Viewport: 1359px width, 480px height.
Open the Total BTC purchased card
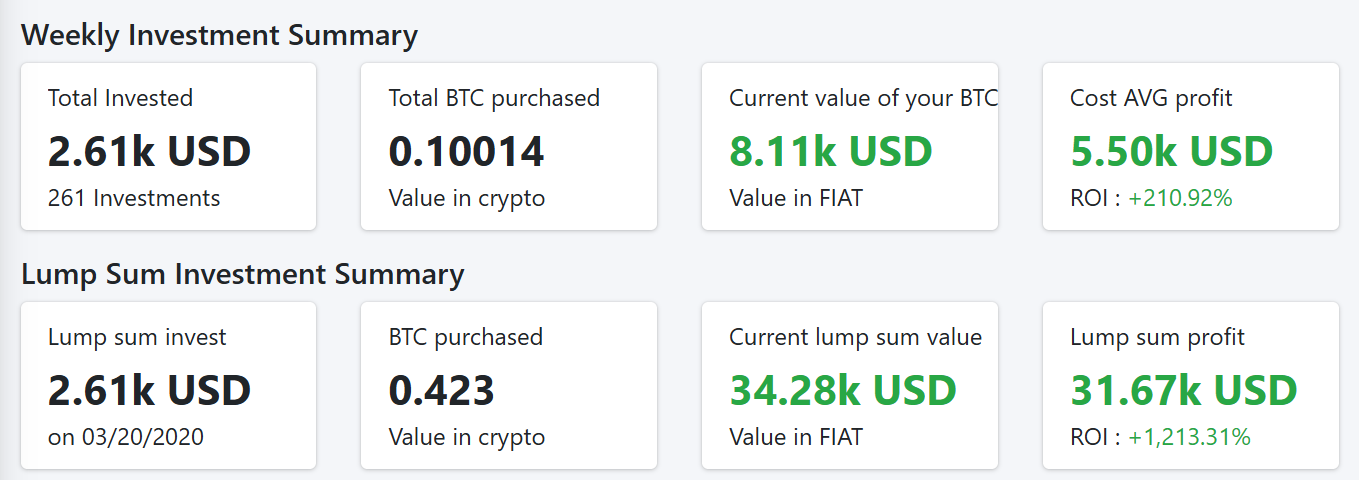[509, 146]
